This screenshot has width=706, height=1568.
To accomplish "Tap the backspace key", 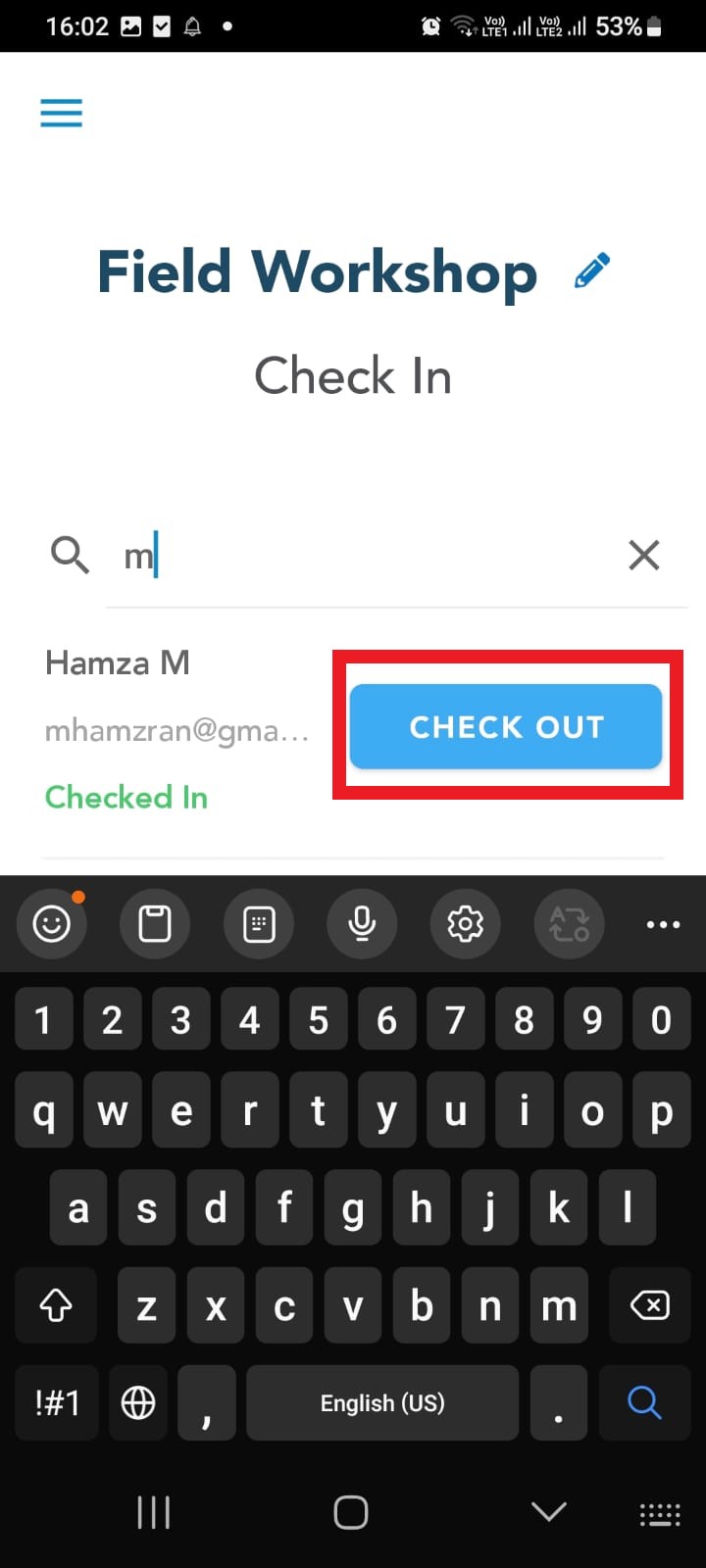I will click(x=649, y=1304).
